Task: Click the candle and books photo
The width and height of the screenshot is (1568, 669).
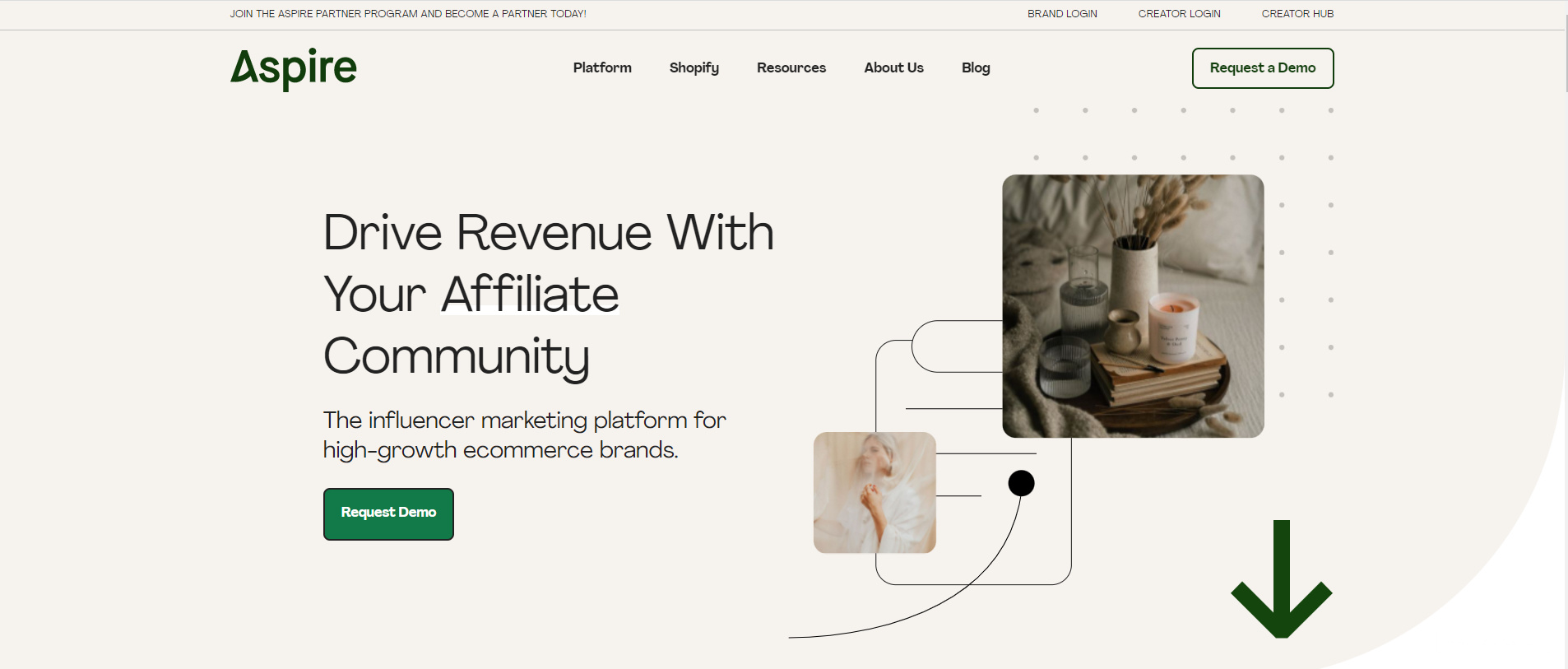Action: point(1133,306)
